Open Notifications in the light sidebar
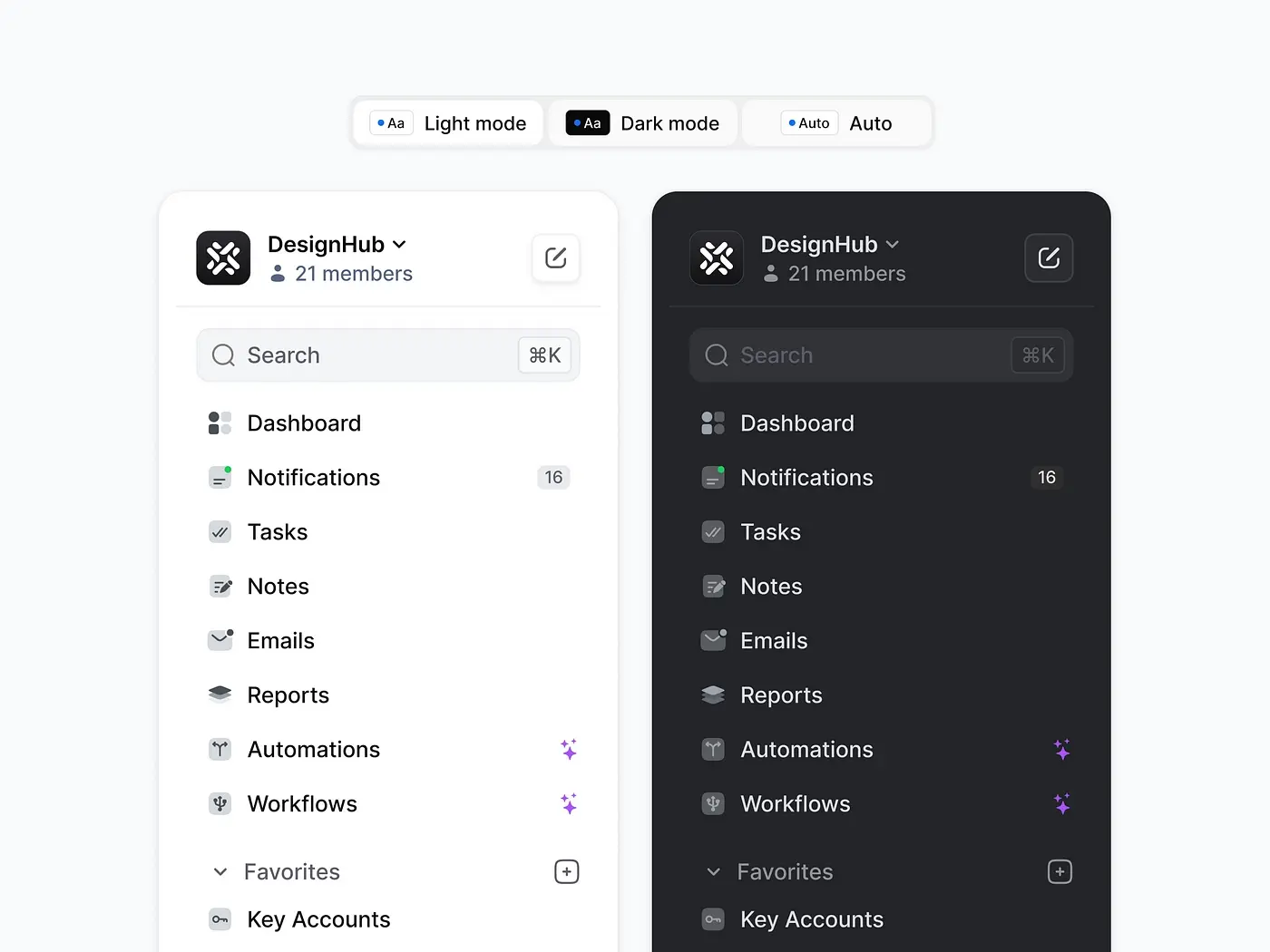Screen dimensions: 1270x952 [x=314, y=478]
